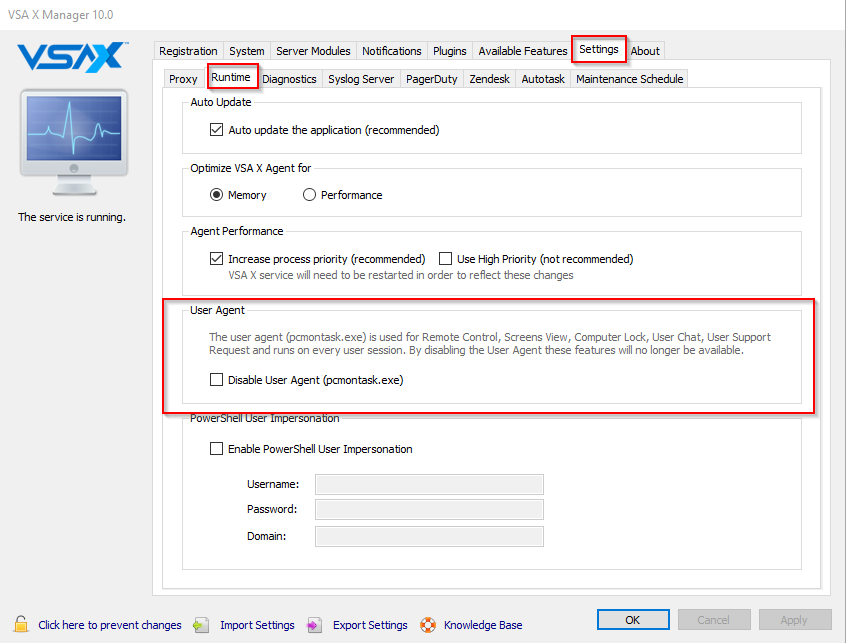Viewport: 846px width, 643px height.
Task: Click the padlock prevent-changes icon
Action: click(21, 624)
